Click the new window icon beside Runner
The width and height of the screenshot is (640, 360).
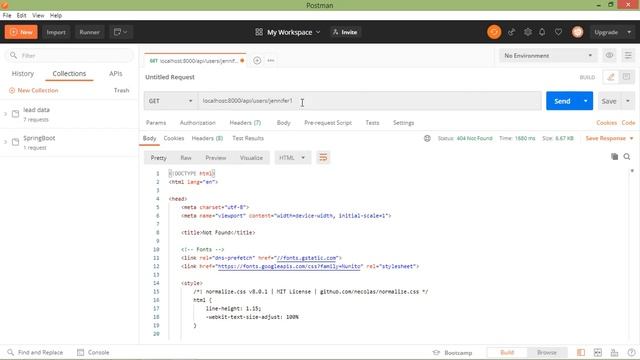(x=120, y=32)
